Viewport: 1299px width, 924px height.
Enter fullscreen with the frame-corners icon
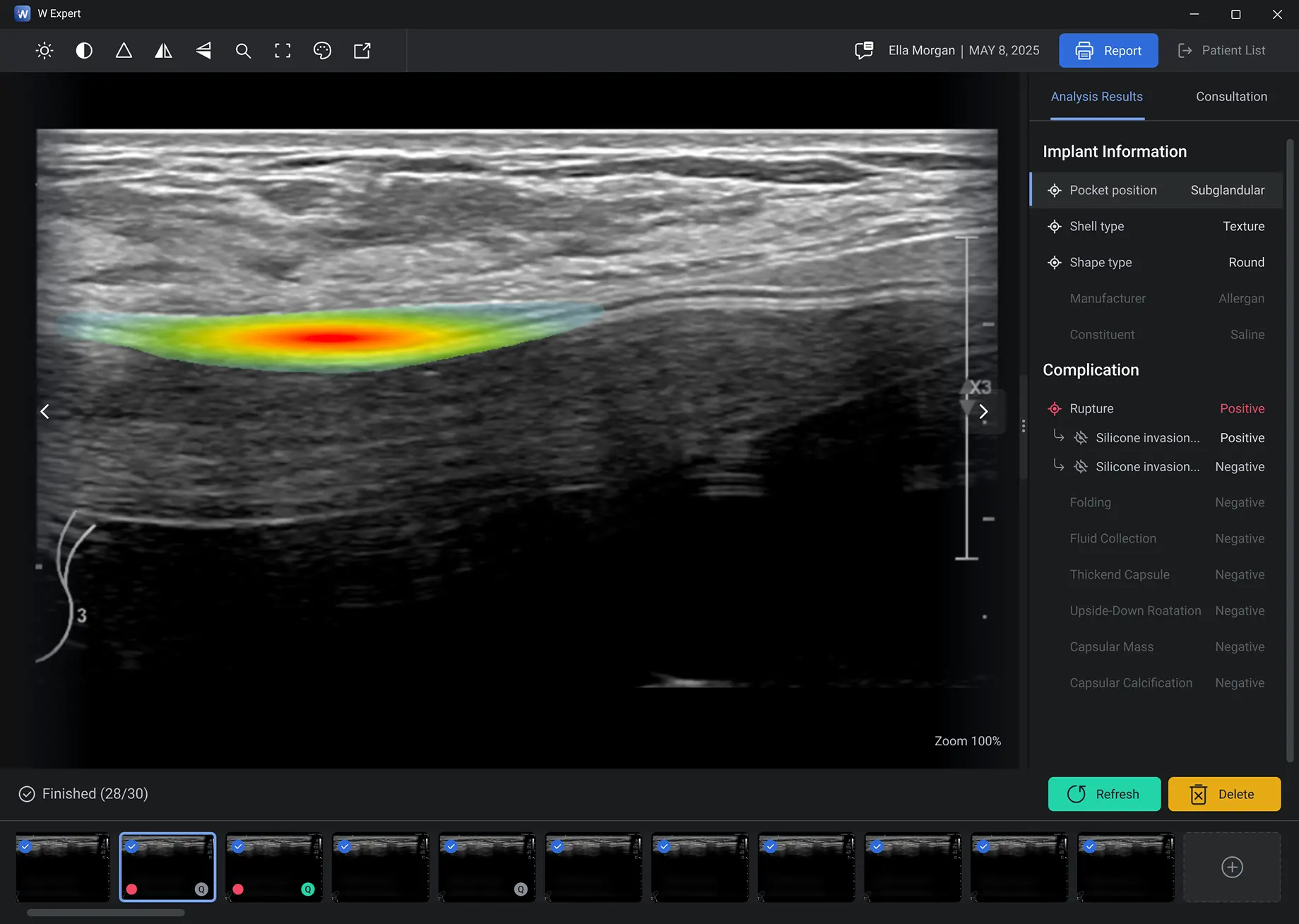(283, 51)
